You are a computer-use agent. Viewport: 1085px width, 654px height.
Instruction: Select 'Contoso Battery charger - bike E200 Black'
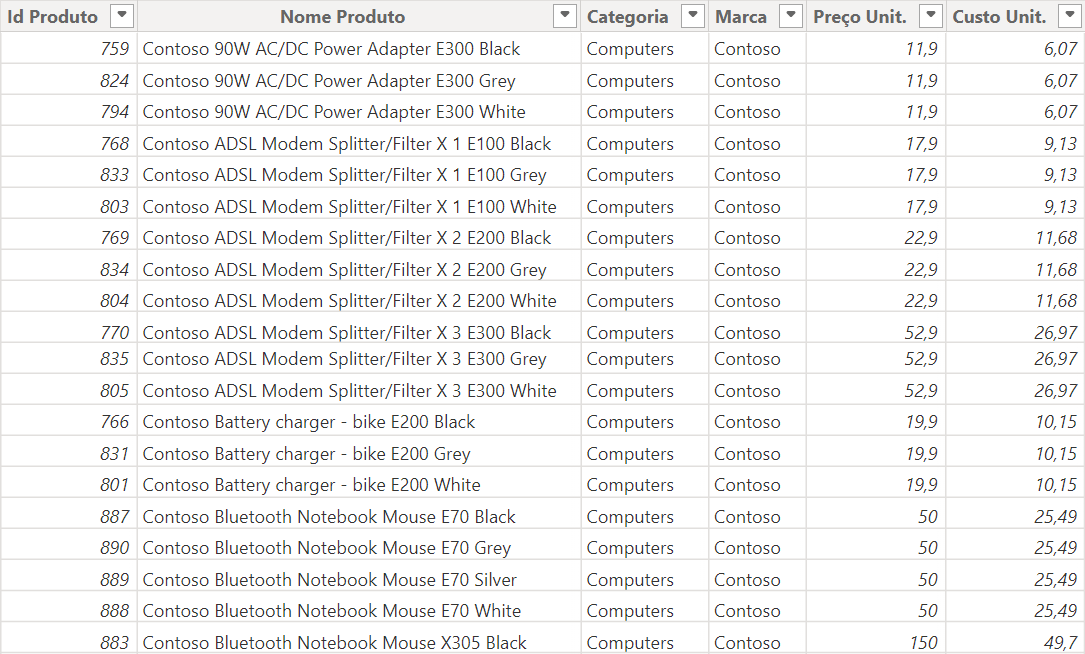tap(309, 422)
